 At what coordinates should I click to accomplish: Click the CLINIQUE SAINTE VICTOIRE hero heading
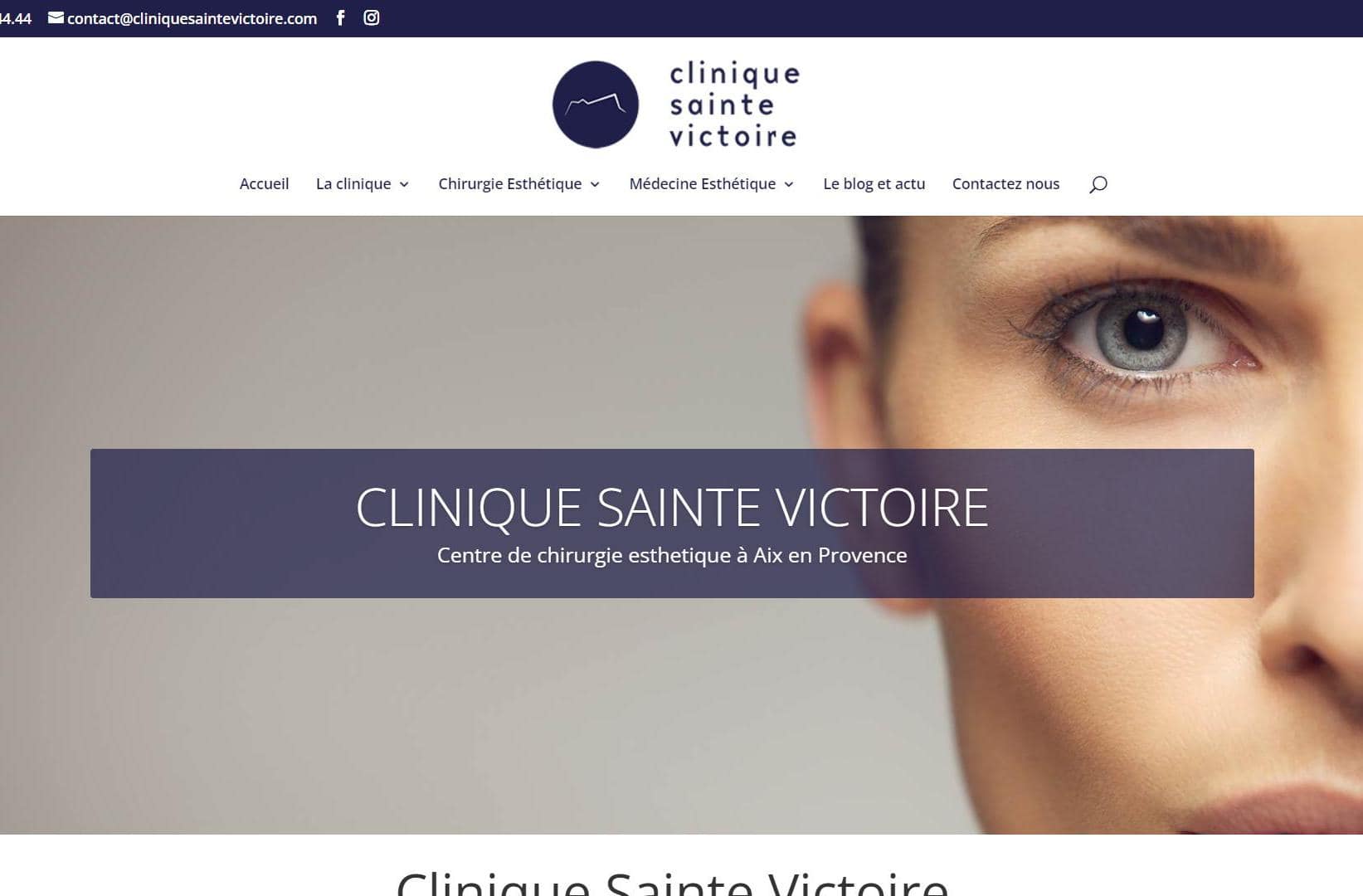click(x=672, y=507)
